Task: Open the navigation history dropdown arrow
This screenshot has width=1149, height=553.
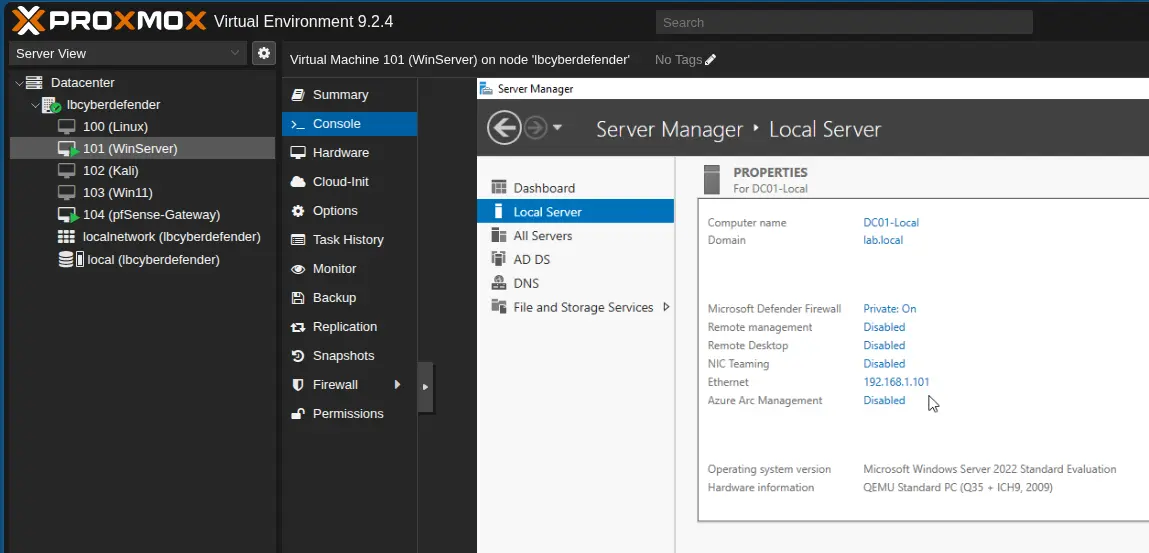Action: click(557, 128)
